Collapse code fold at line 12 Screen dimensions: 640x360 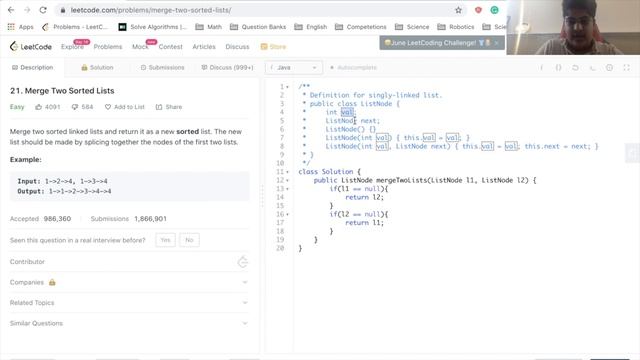[x=287, y=180]
